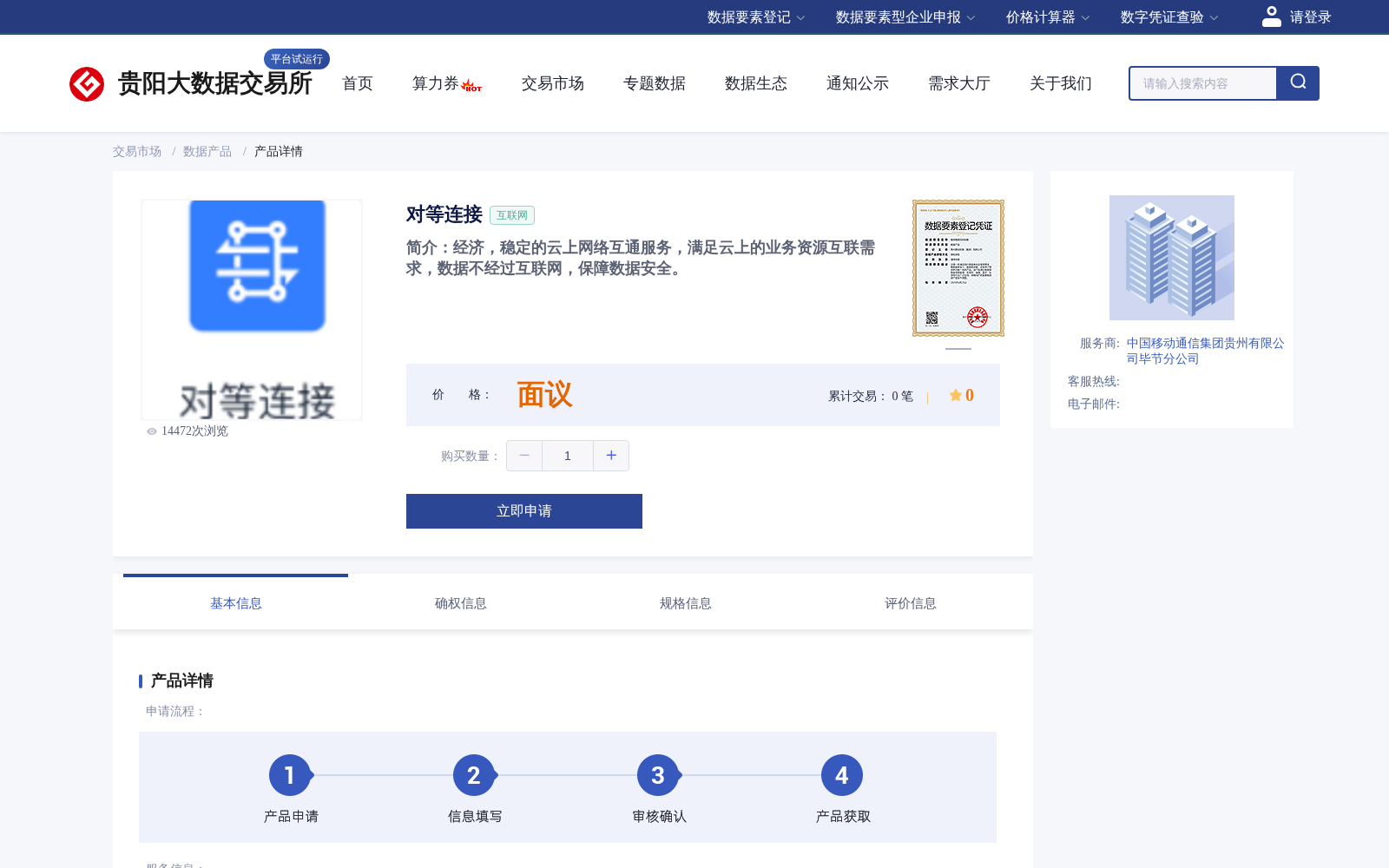Click the 立即申请 button

(524, 511)
